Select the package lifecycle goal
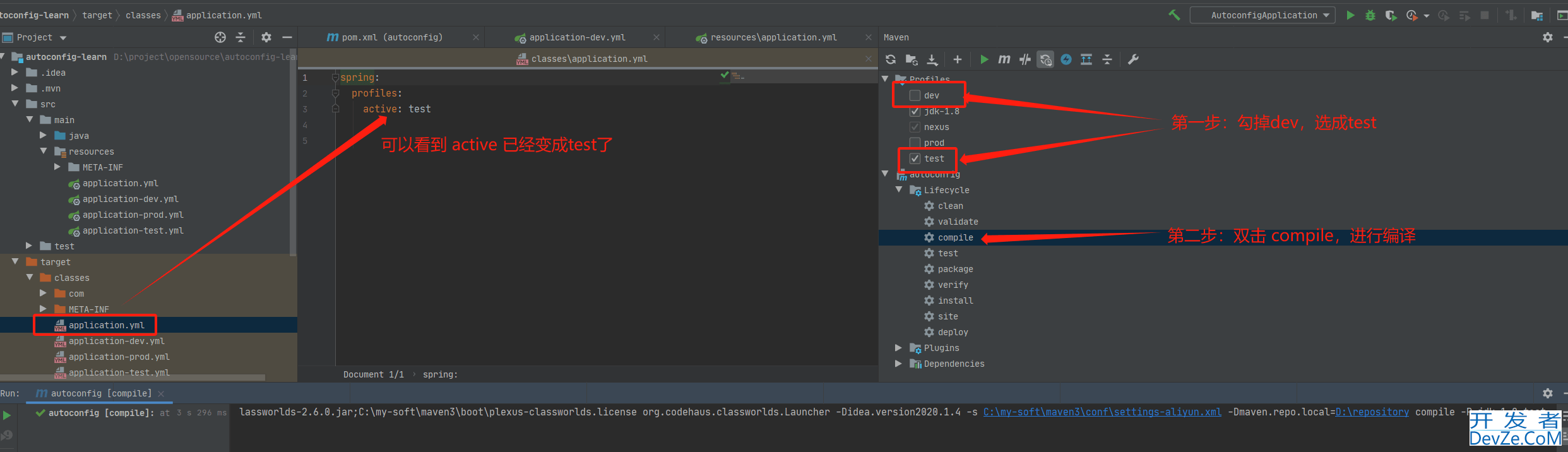This screenshot has height=452, width=1568. click(x=955, y=269)
